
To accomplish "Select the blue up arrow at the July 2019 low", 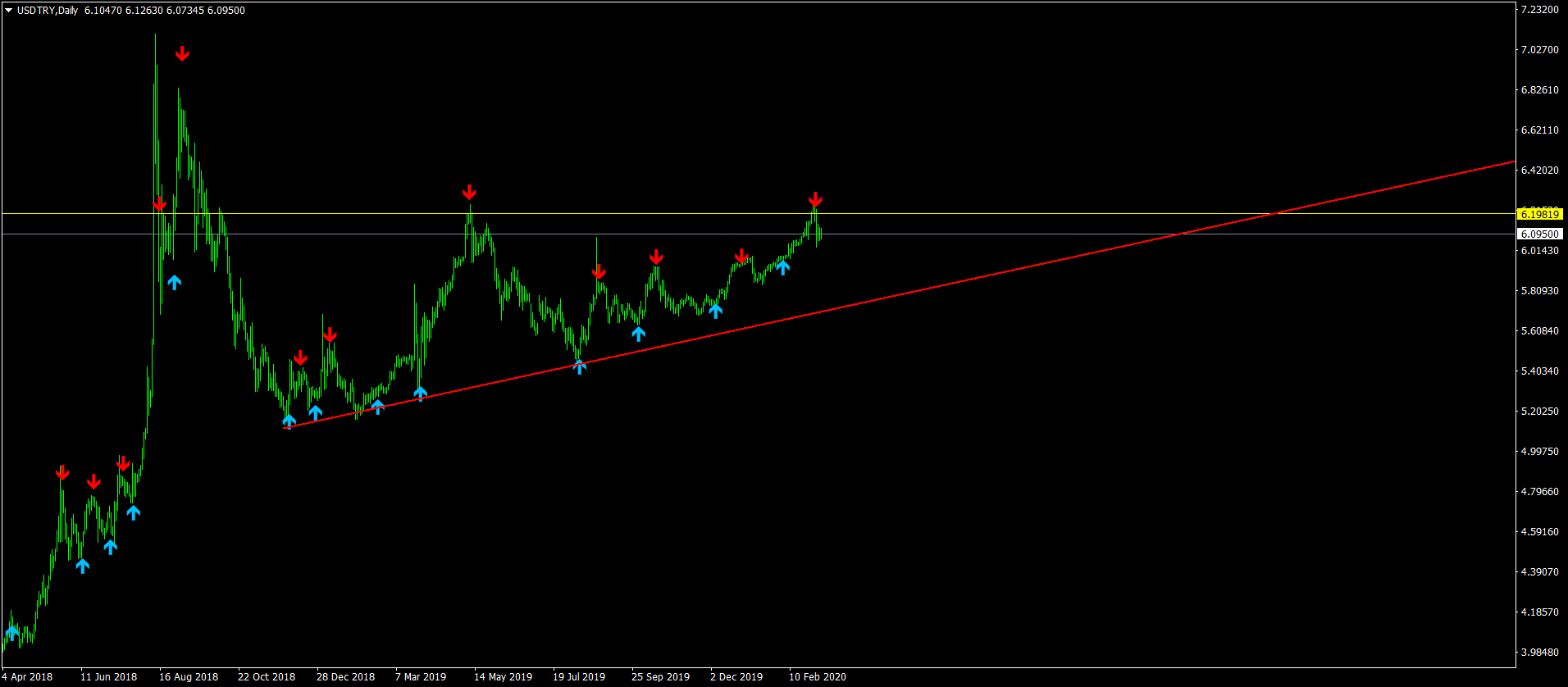I will (580, 366).
